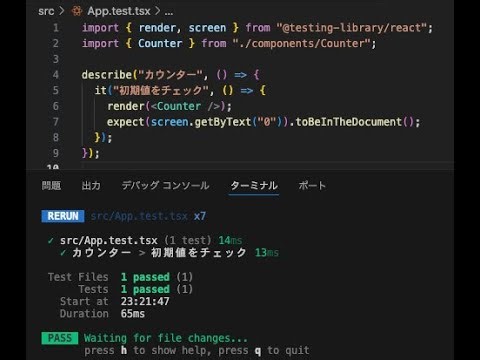Click the App.test.tsx breadcrumb

tap(119, 11)
